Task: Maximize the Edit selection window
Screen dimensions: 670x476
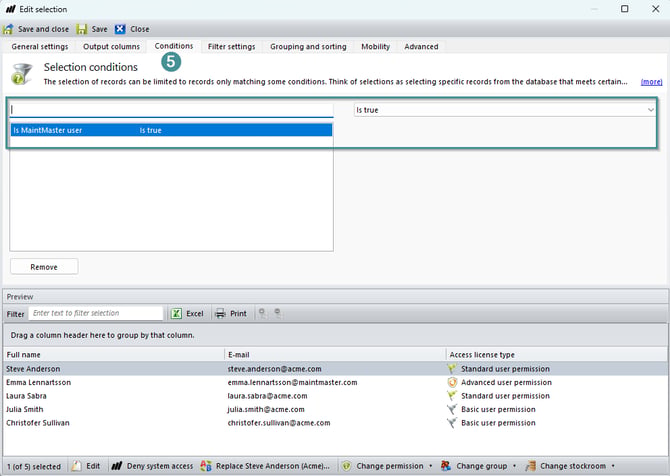Action: [625, 9]
